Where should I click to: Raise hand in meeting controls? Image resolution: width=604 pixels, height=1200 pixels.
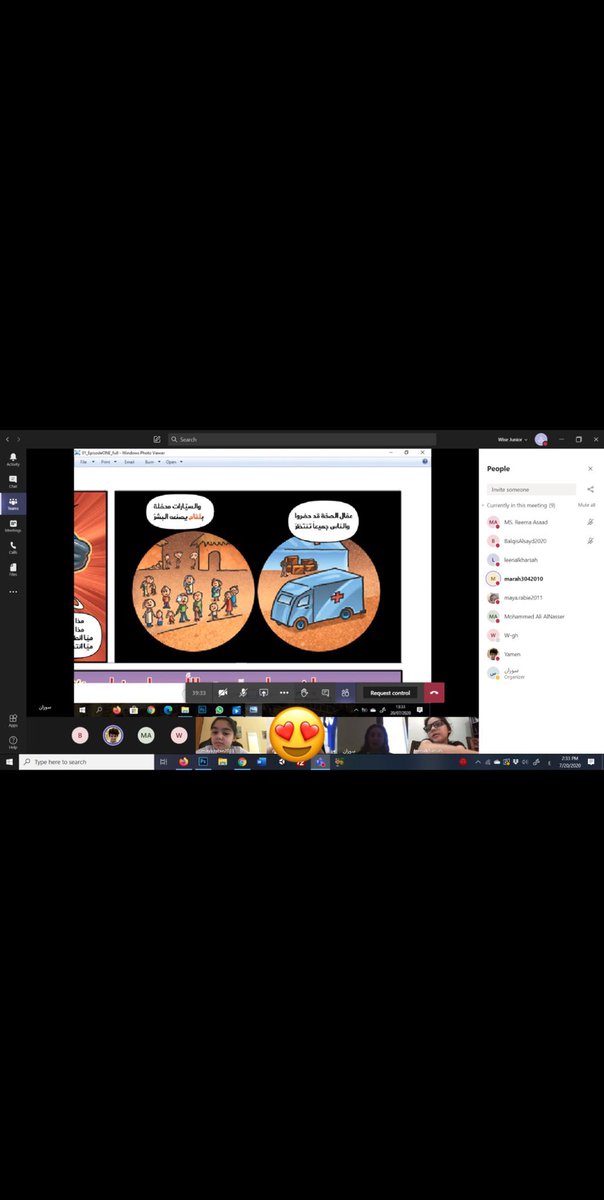pos(304,692)
